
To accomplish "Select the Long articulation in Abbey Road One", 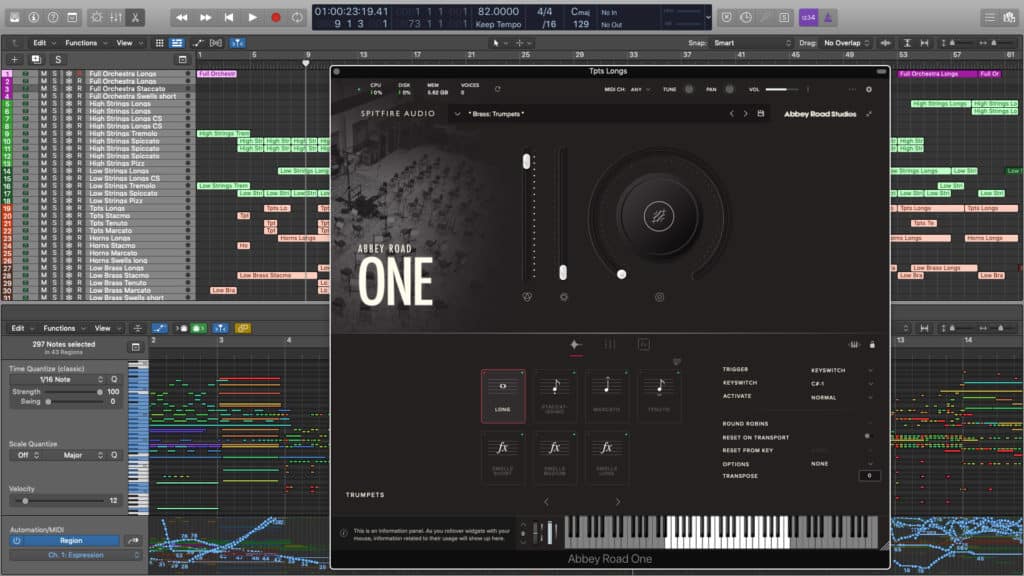I will point(504,395).
